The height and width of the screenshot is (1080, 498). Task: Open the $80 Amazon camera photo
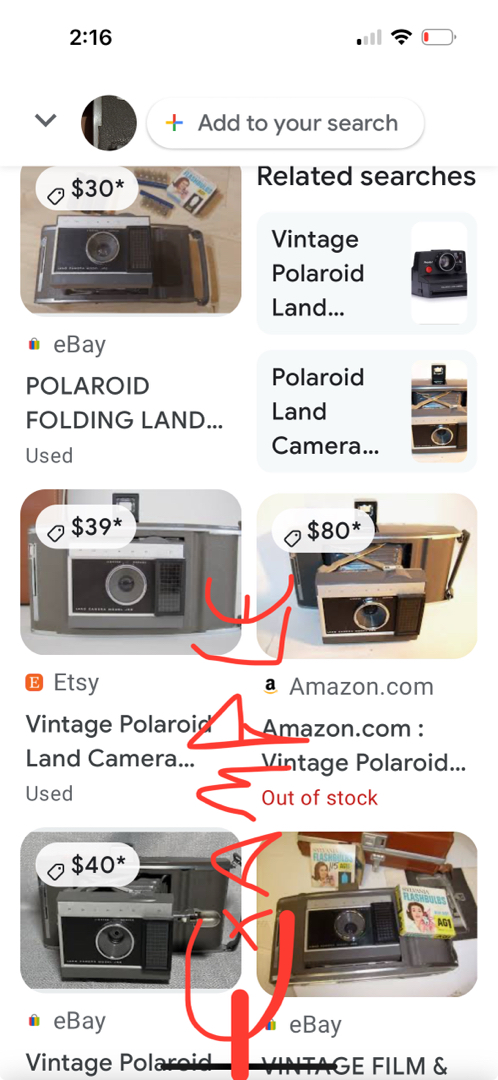(x=366, y=576)
